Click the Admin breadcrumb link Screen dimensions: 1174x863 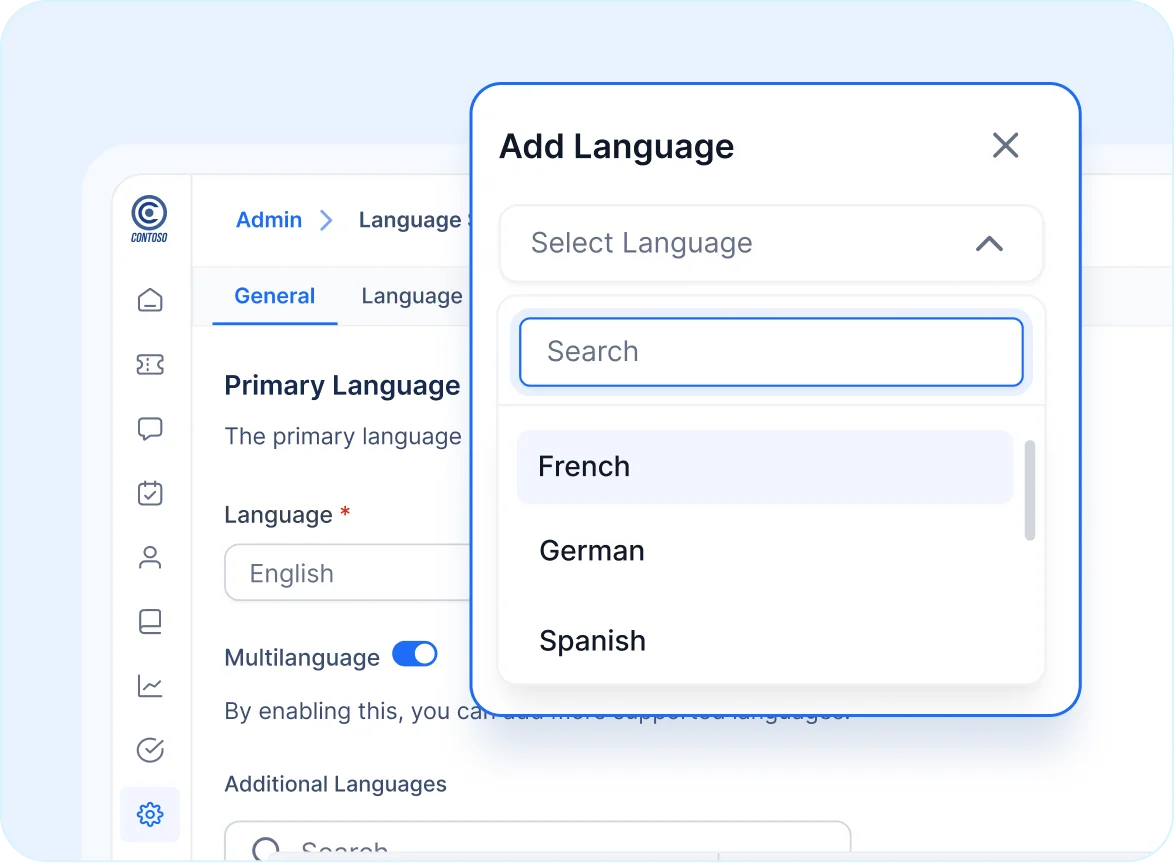(x=268, y=220)
